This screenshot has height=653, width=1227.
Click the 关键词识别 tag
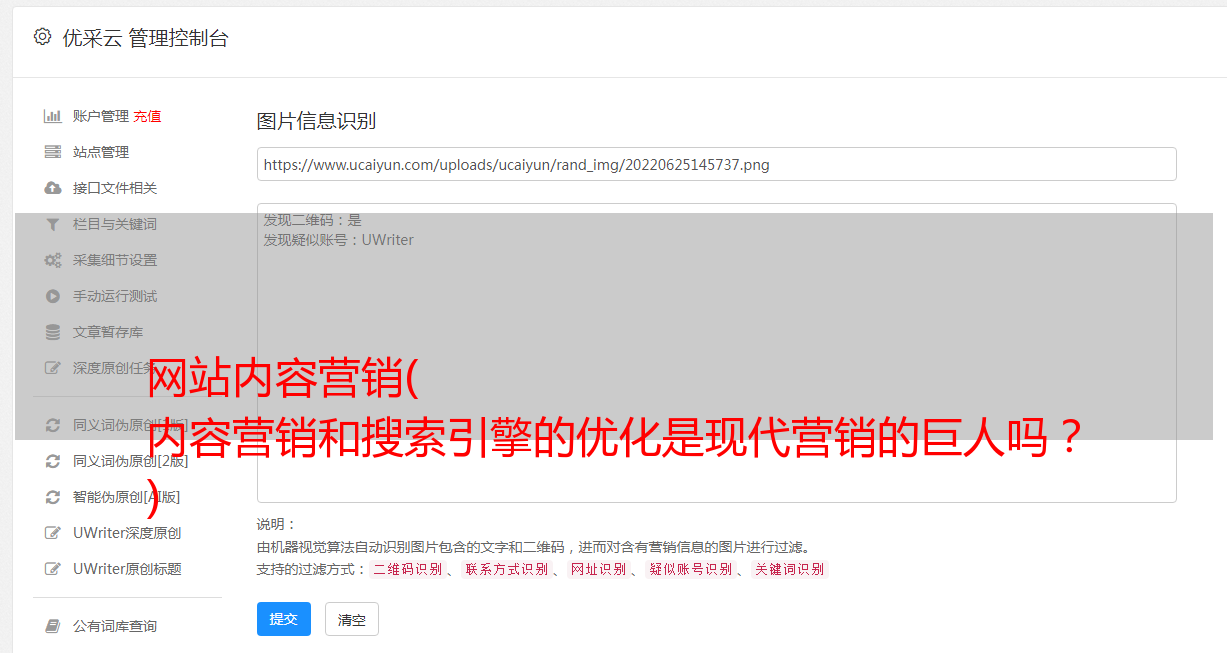click(x=789, y=569)
